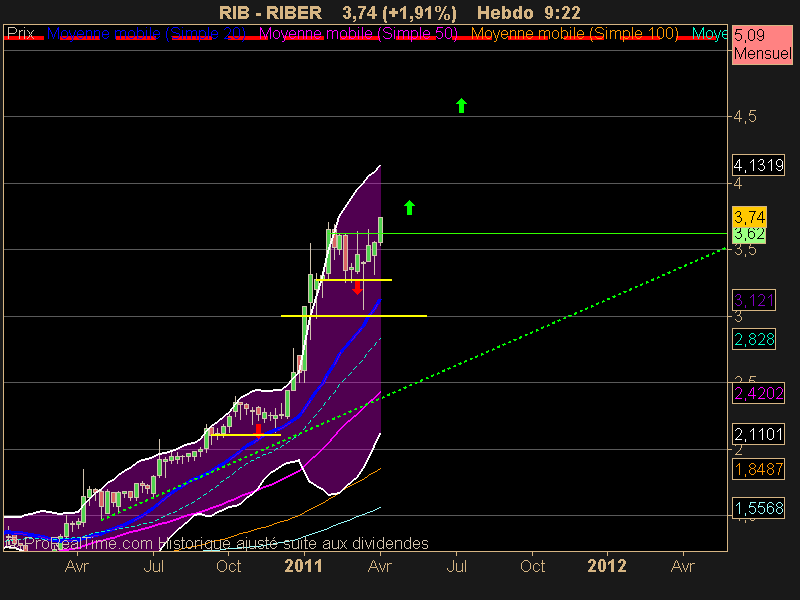Select the green 3,62 level label
The height and width of the screenshot is (600, 800).
pos(749,234)
